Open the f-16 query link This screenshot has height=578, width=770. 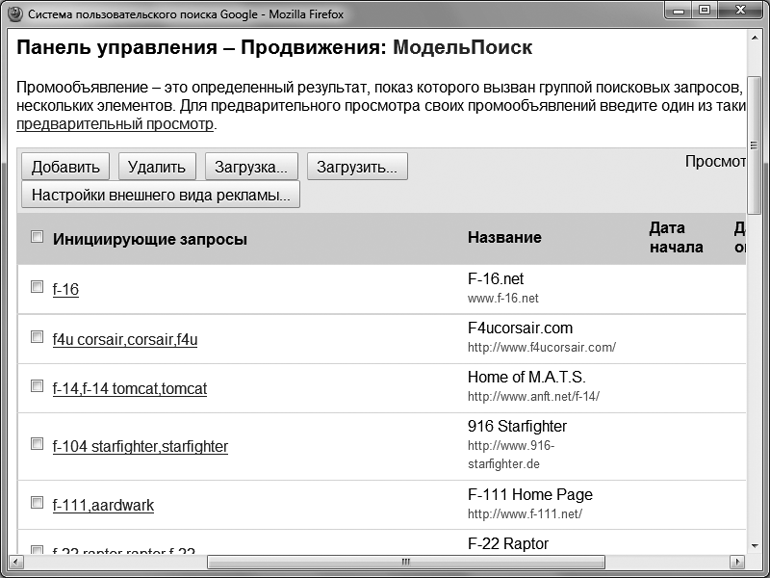click(65, 289)
